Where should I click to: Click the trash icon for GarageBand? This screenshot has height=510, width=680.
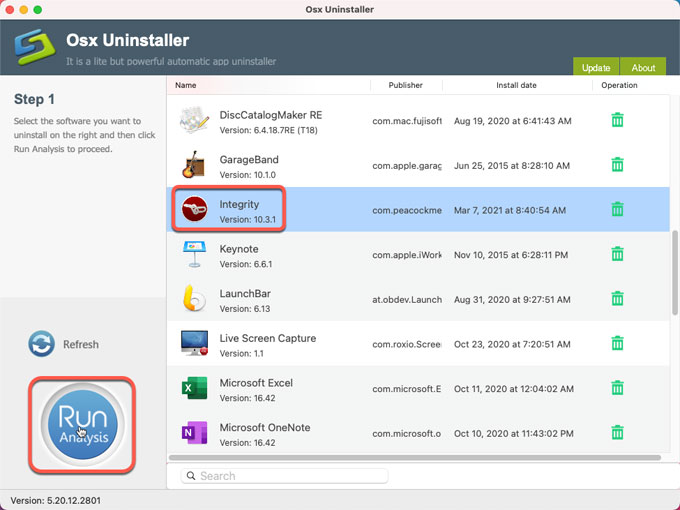click(x=617, y=165)
